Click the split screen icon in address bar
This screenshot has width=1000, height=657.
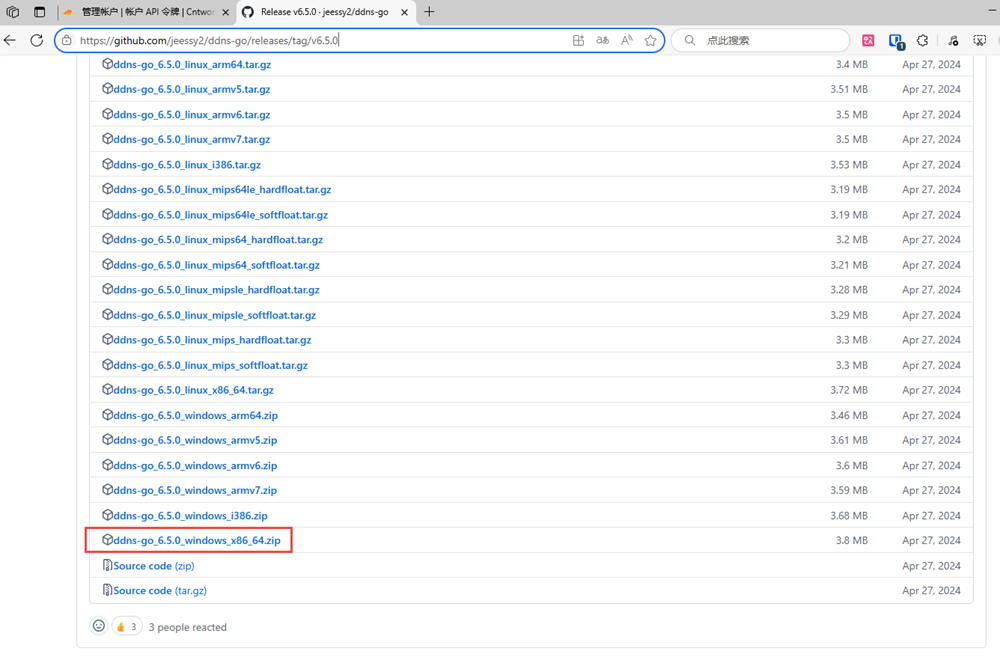click(578, 40)
